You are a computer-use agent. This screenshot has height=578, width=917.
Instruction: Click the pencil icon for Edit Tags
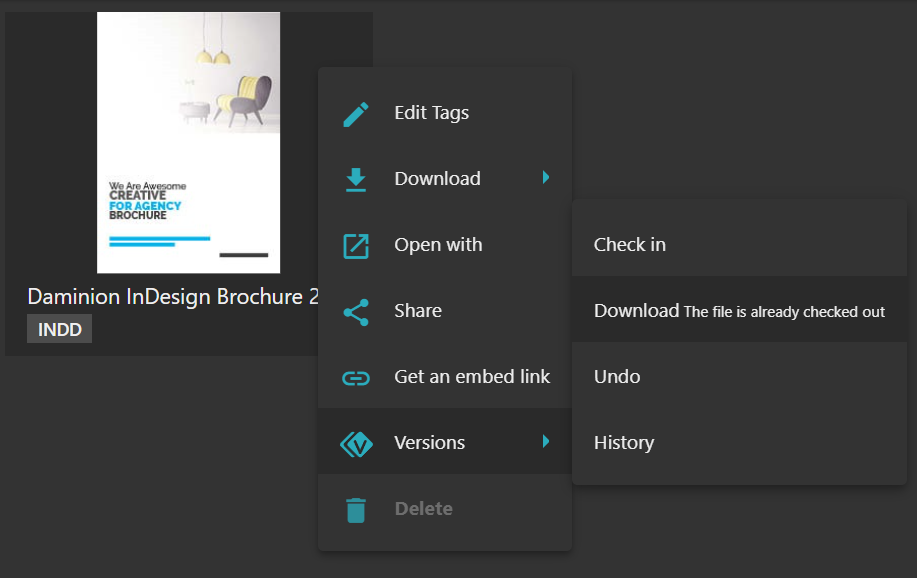pyautogui.click(x=356, y=114)
